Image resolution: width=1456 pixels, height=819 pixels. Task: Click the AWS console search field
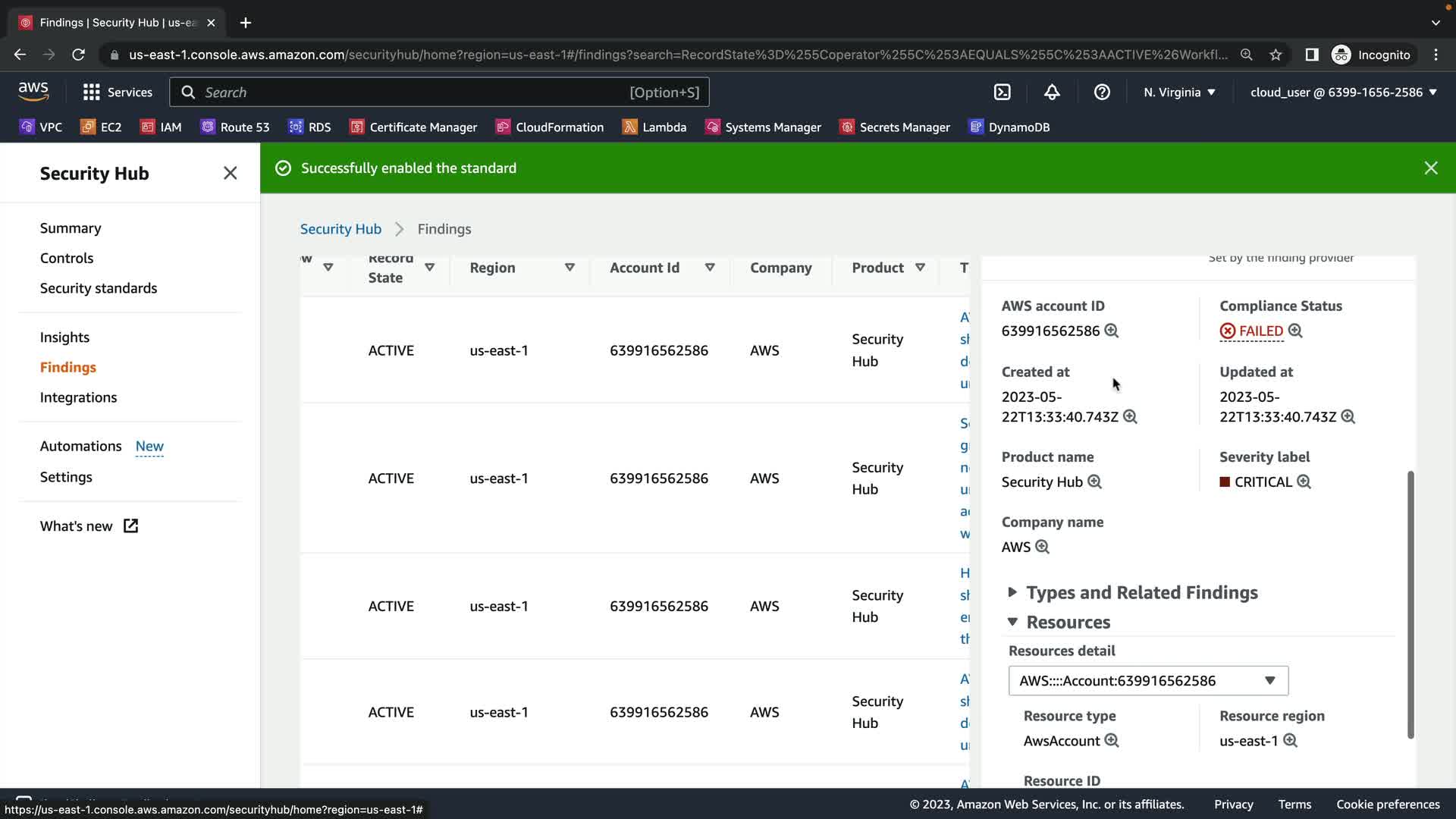438,93
